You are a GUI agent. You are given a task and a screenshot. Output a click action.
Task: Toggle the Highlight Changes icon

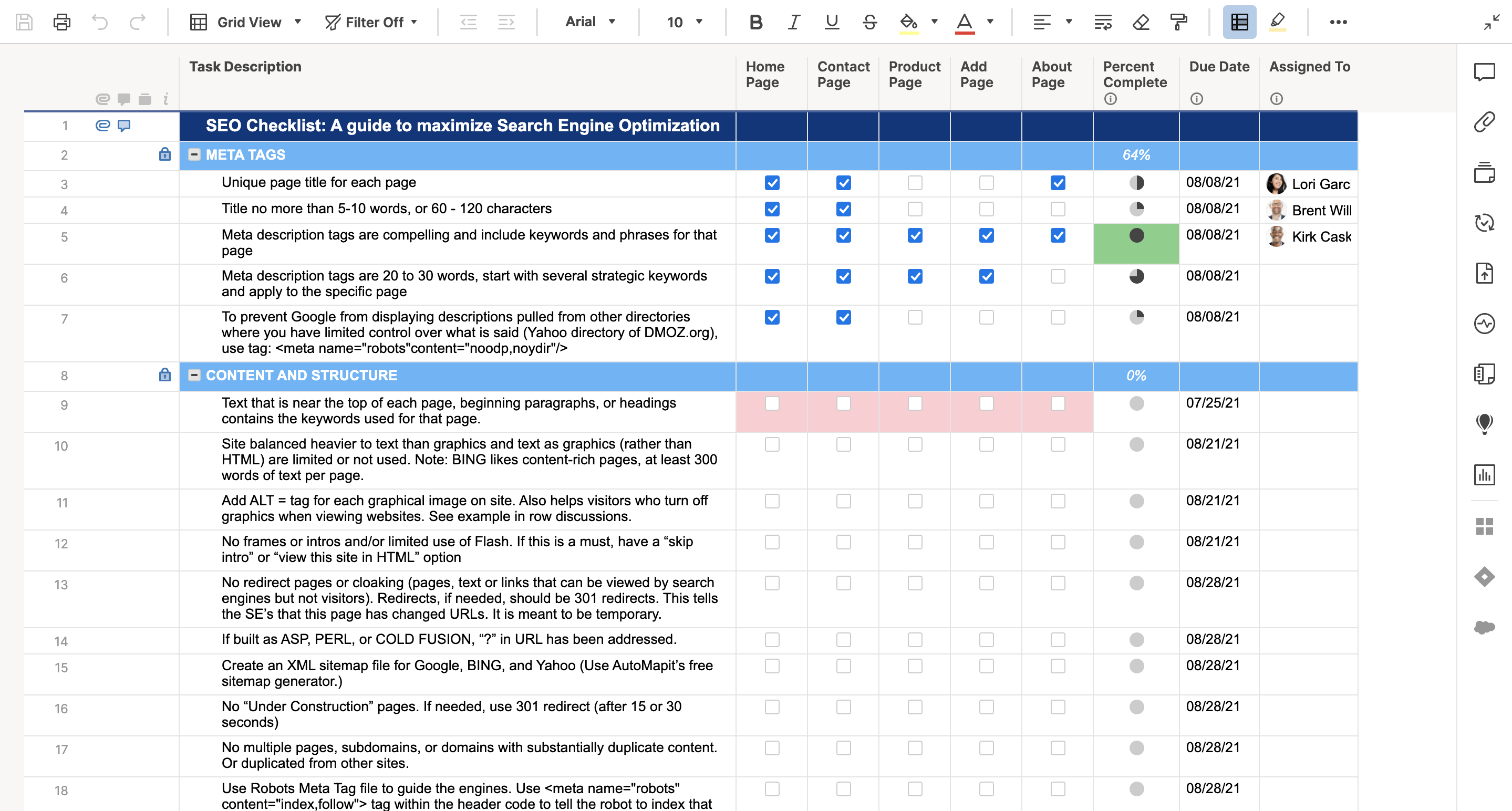[1277, 22]
